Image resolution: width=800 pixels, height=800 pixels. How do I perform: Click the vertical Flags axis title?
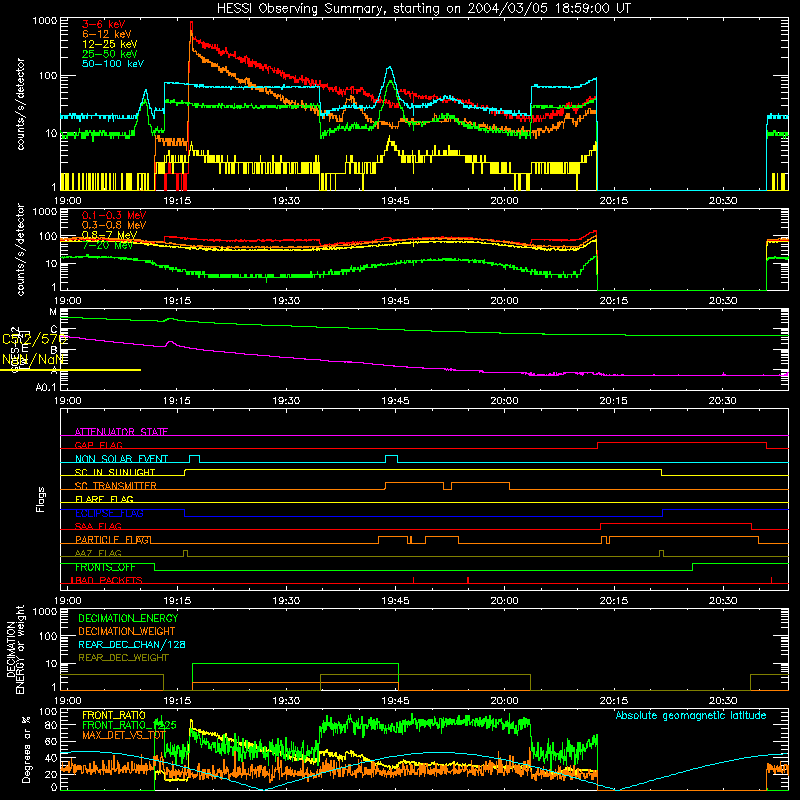point(41,499)
